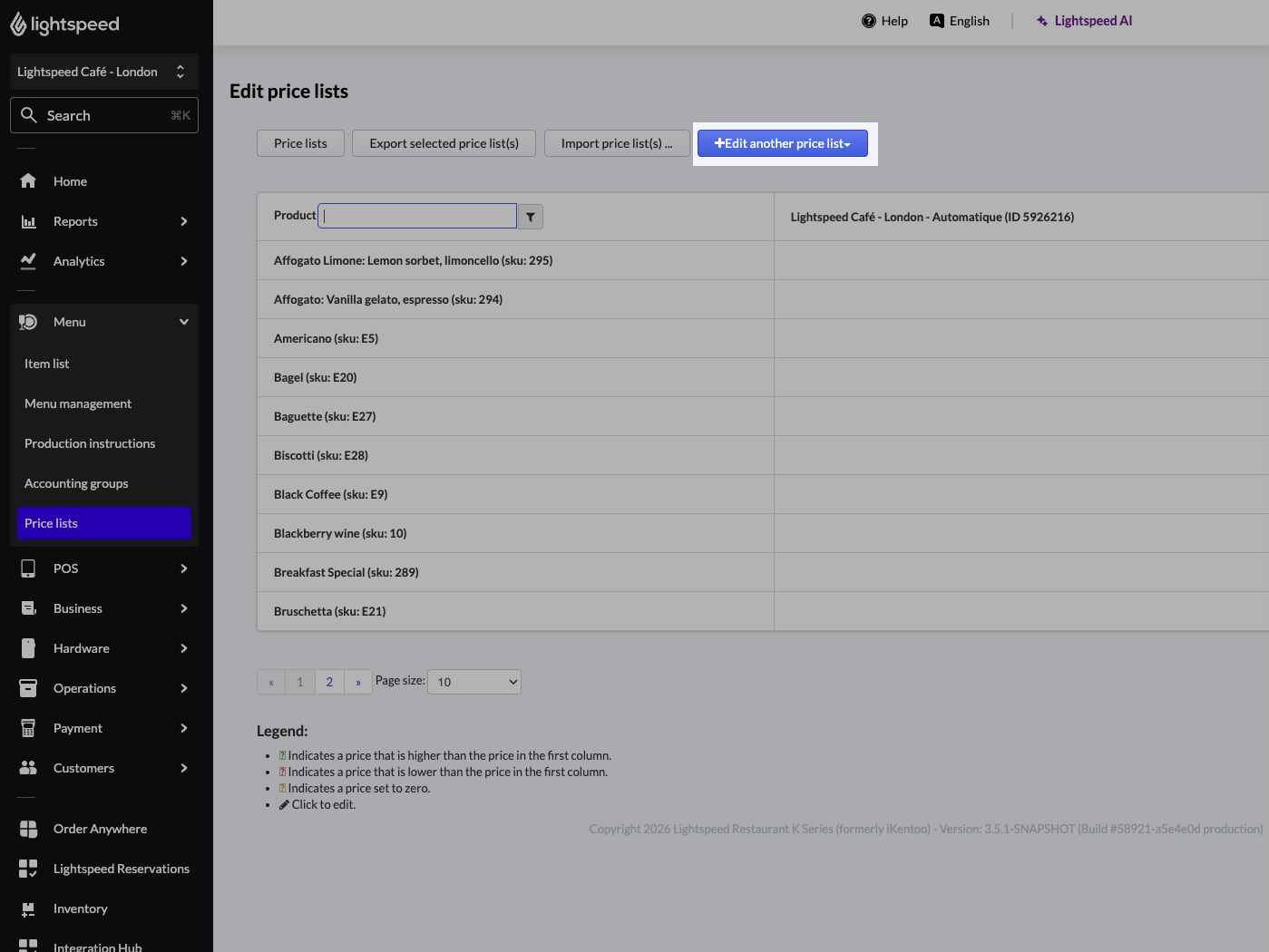This screenshot has width=1269, height=952.
Task: Expand the Analytics submenu chevron
Action: coord(184,261)
